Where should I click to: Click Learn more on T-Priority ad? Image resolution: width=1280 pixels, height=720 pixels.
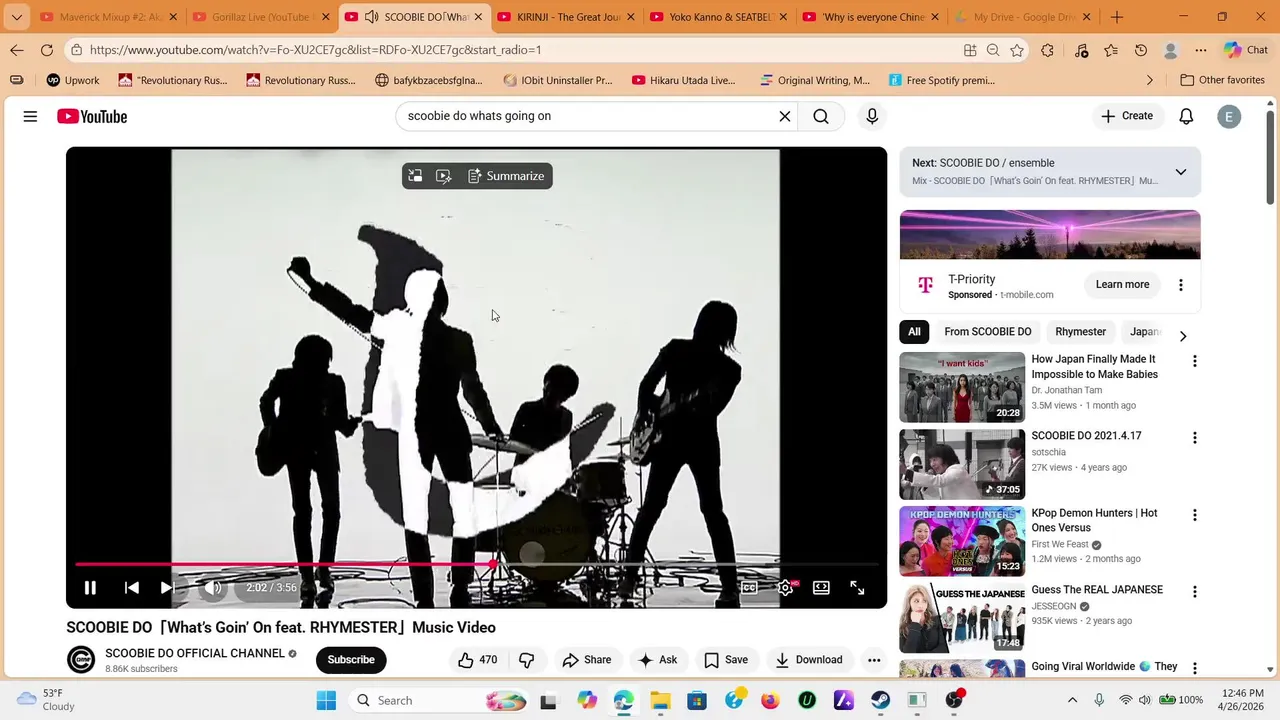click(x=1122, y=285)
